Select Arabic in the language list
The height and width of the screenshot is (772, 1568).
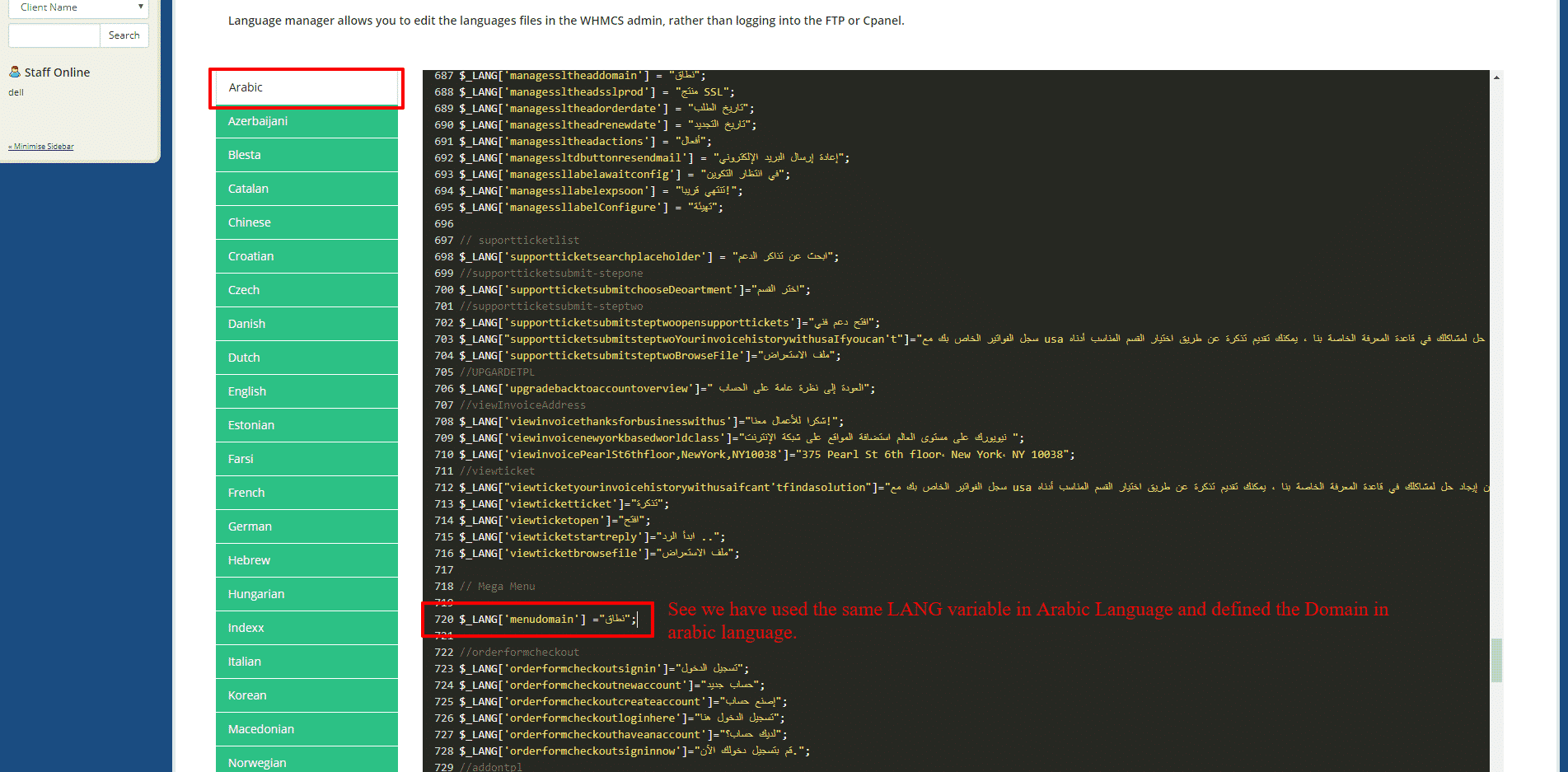click(307, 87)
